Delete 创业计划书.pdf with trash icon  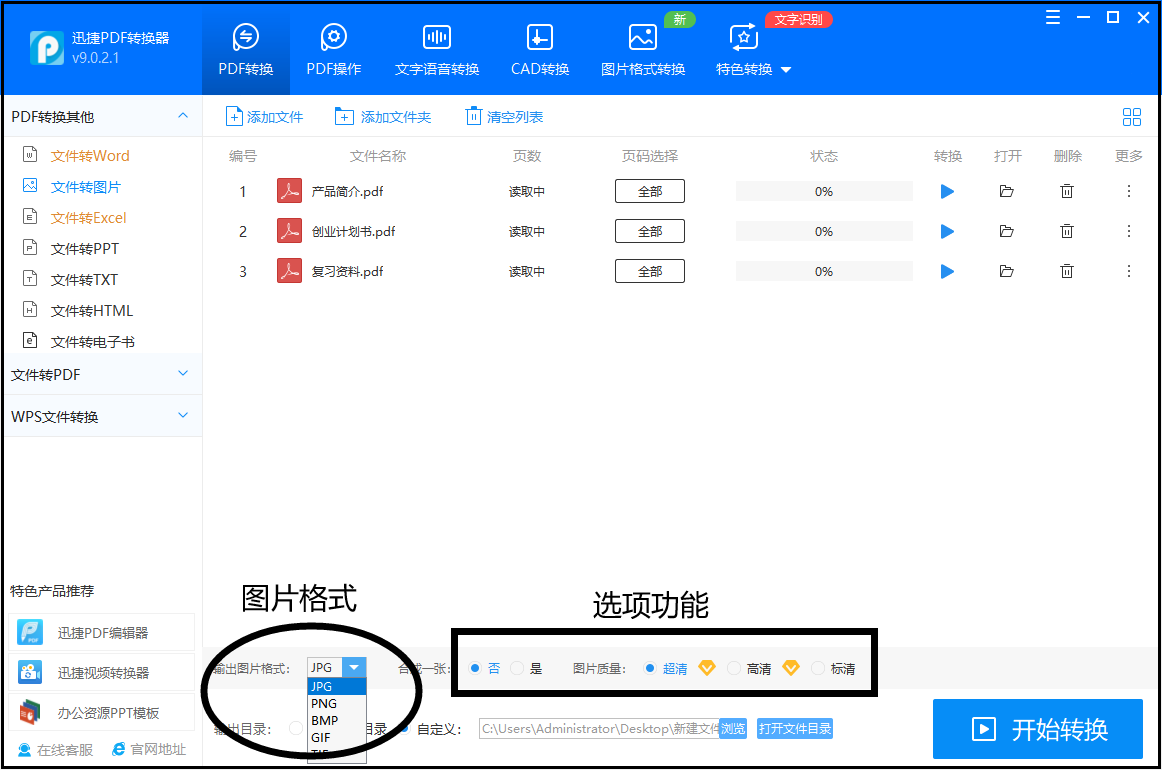pos(1067,231)
